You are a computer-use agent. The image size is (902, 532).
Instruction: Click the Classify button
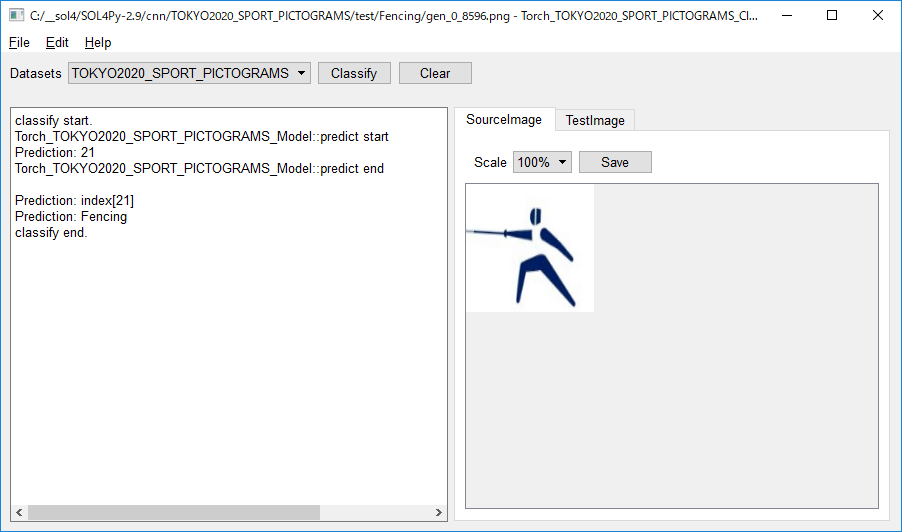[354, 73]
